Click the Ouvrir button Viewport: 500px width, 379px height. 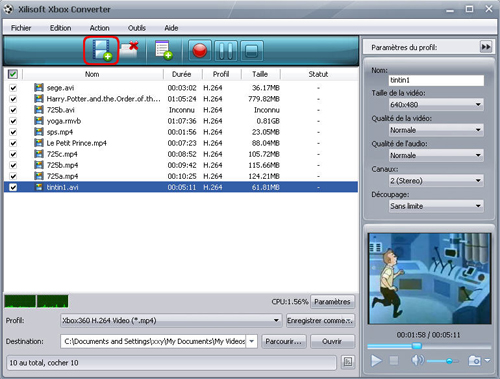click(x=332, y=341)
